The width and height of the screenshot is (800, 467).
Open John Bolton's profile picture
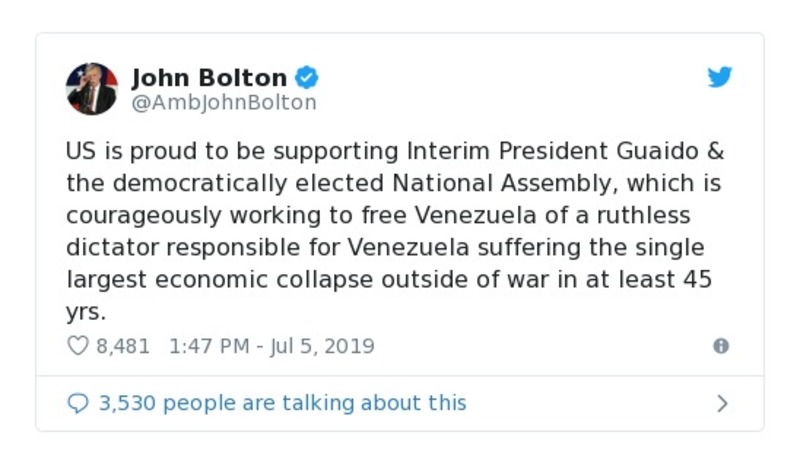click(x=91, y=88)
